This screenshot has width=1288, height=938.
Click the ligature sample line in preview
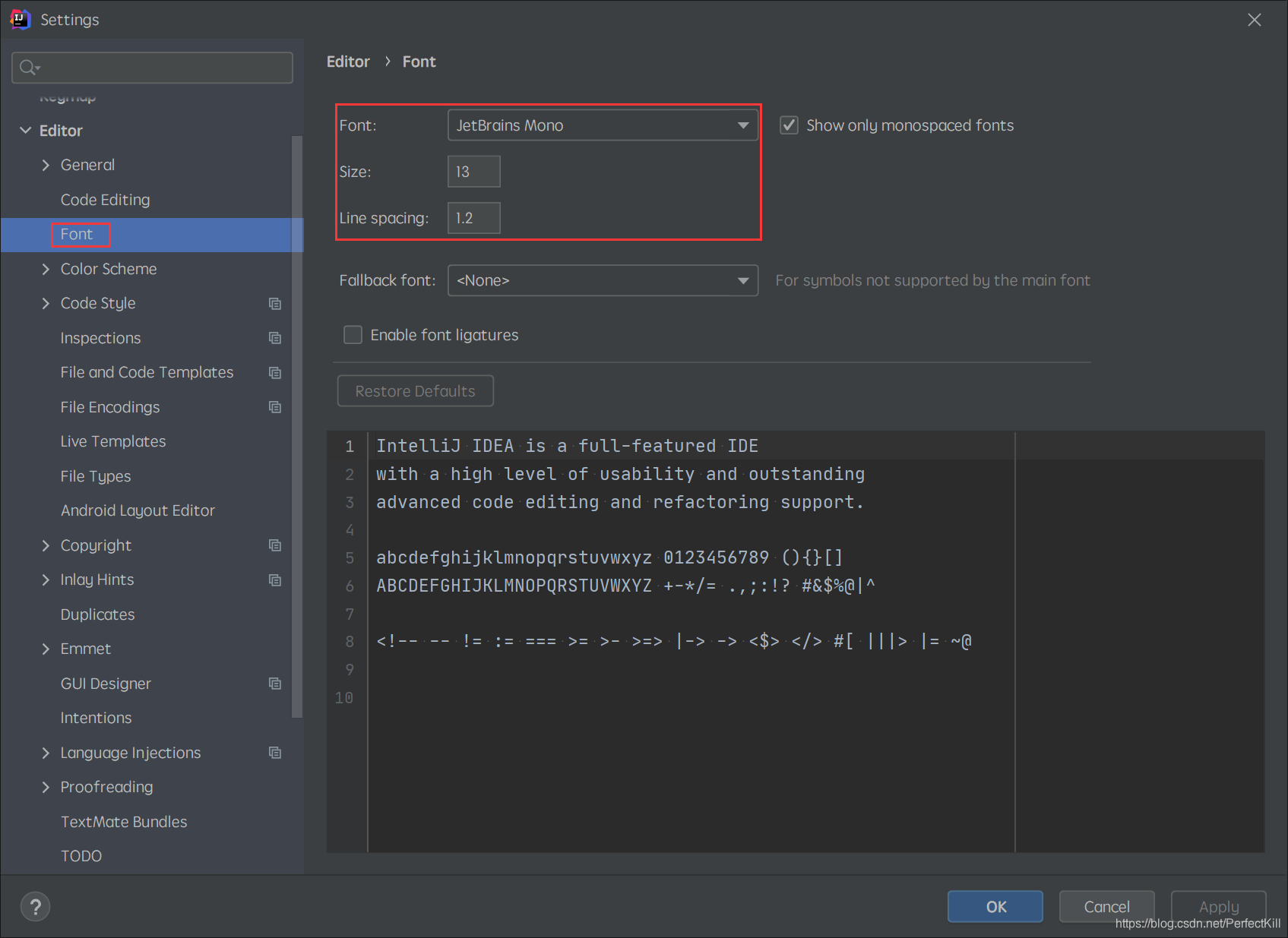pos(674,641)
